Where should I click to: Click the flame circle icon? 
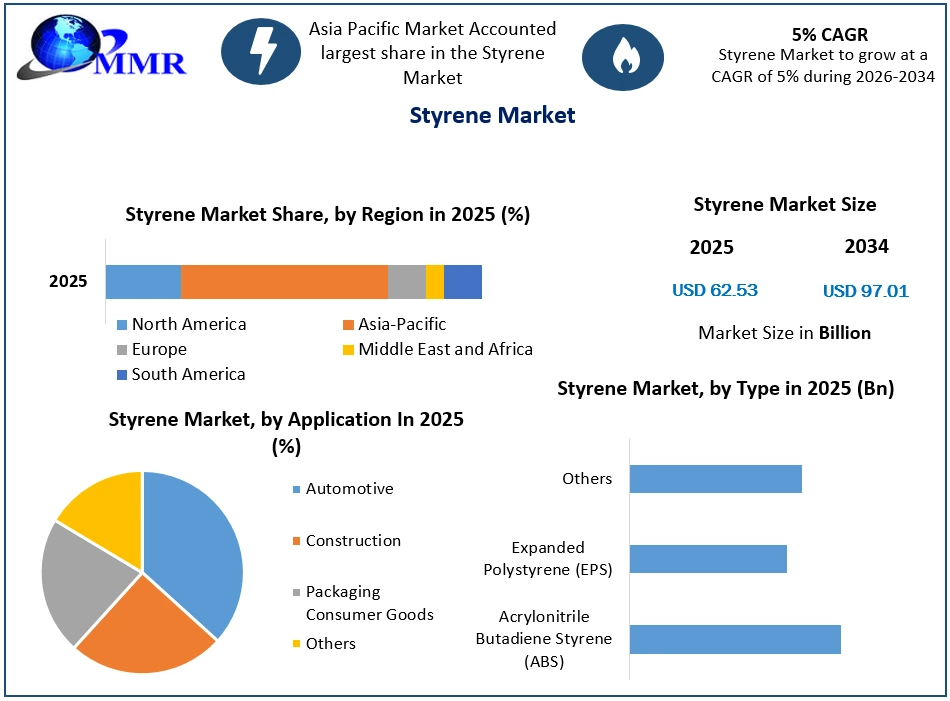(623, 58)
